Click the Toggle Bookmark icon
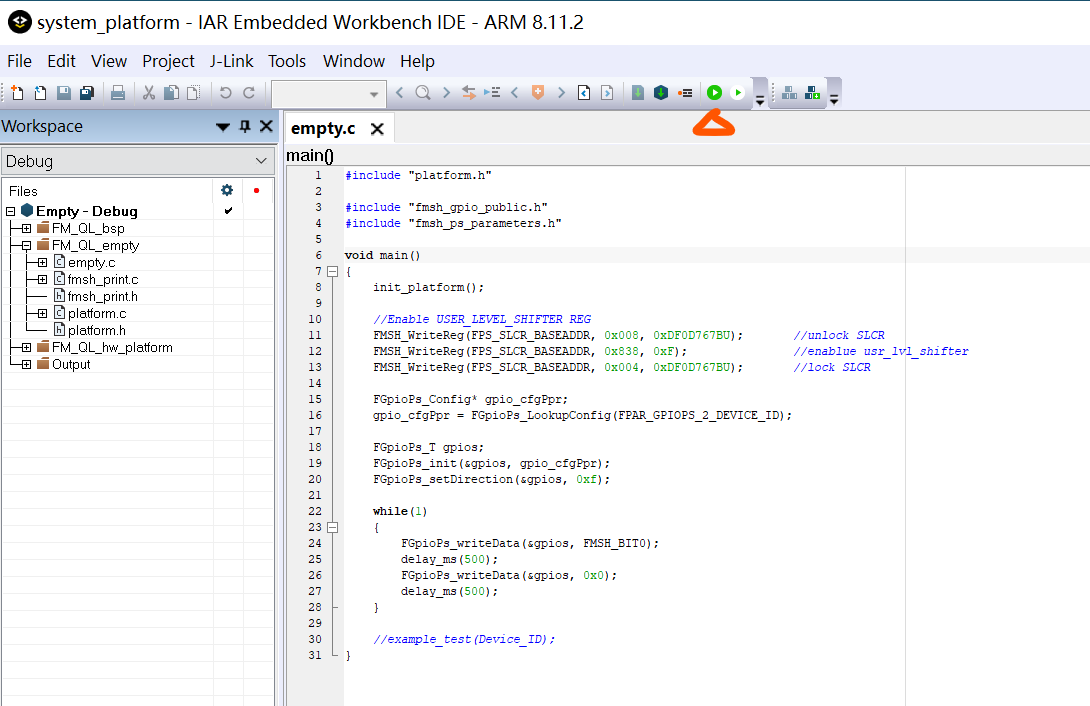 538,93
